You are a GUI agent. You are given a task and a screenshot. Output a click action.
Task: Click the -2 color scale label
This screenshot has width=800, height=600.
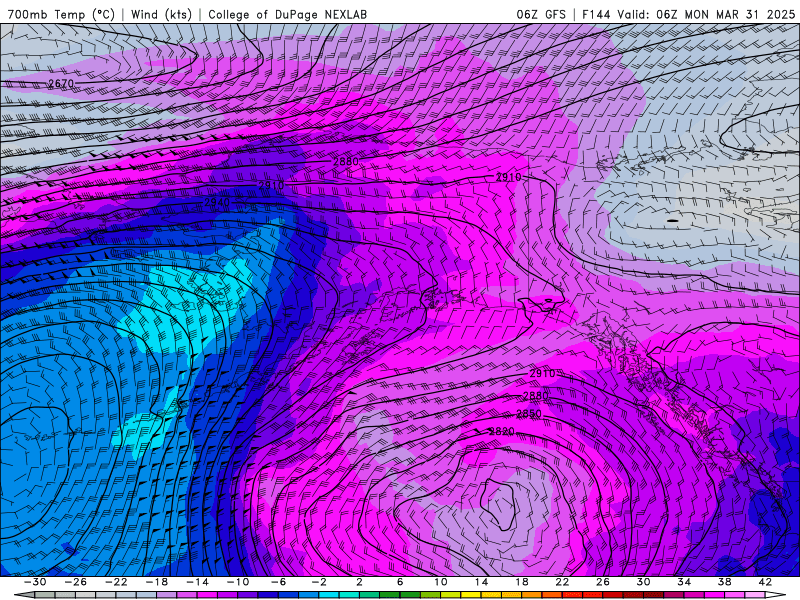click(318, 582)
